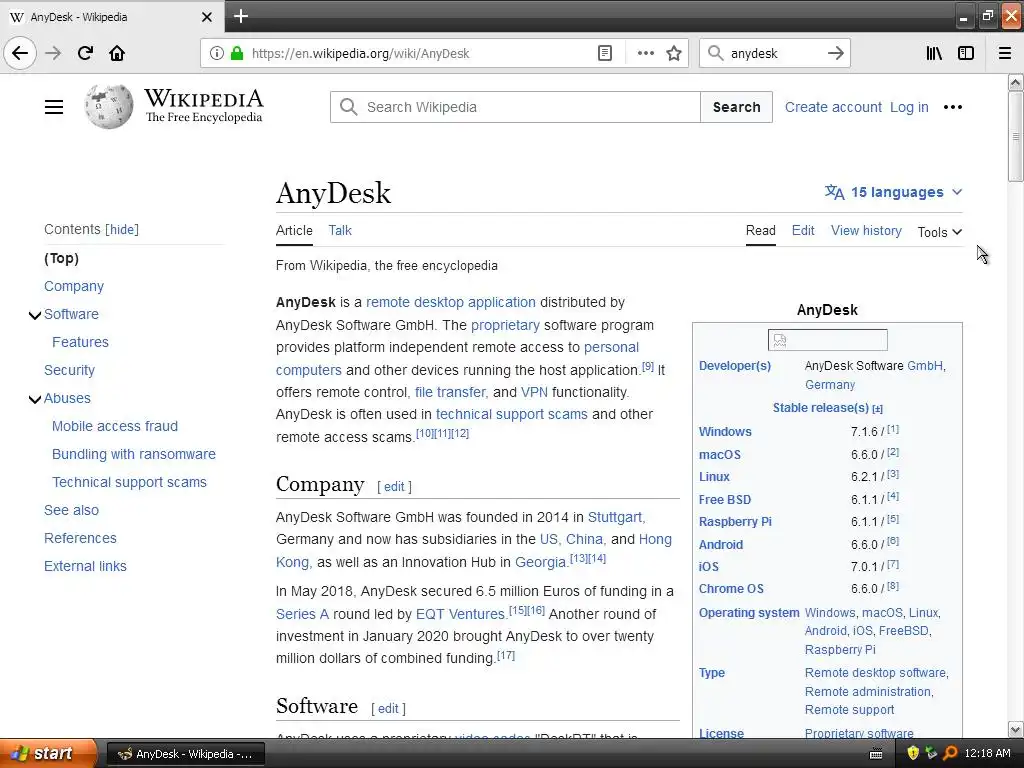This screenshot has width=1024, height=768.
Task: Open the Tools dropdown menu
Action: (939, 232)
